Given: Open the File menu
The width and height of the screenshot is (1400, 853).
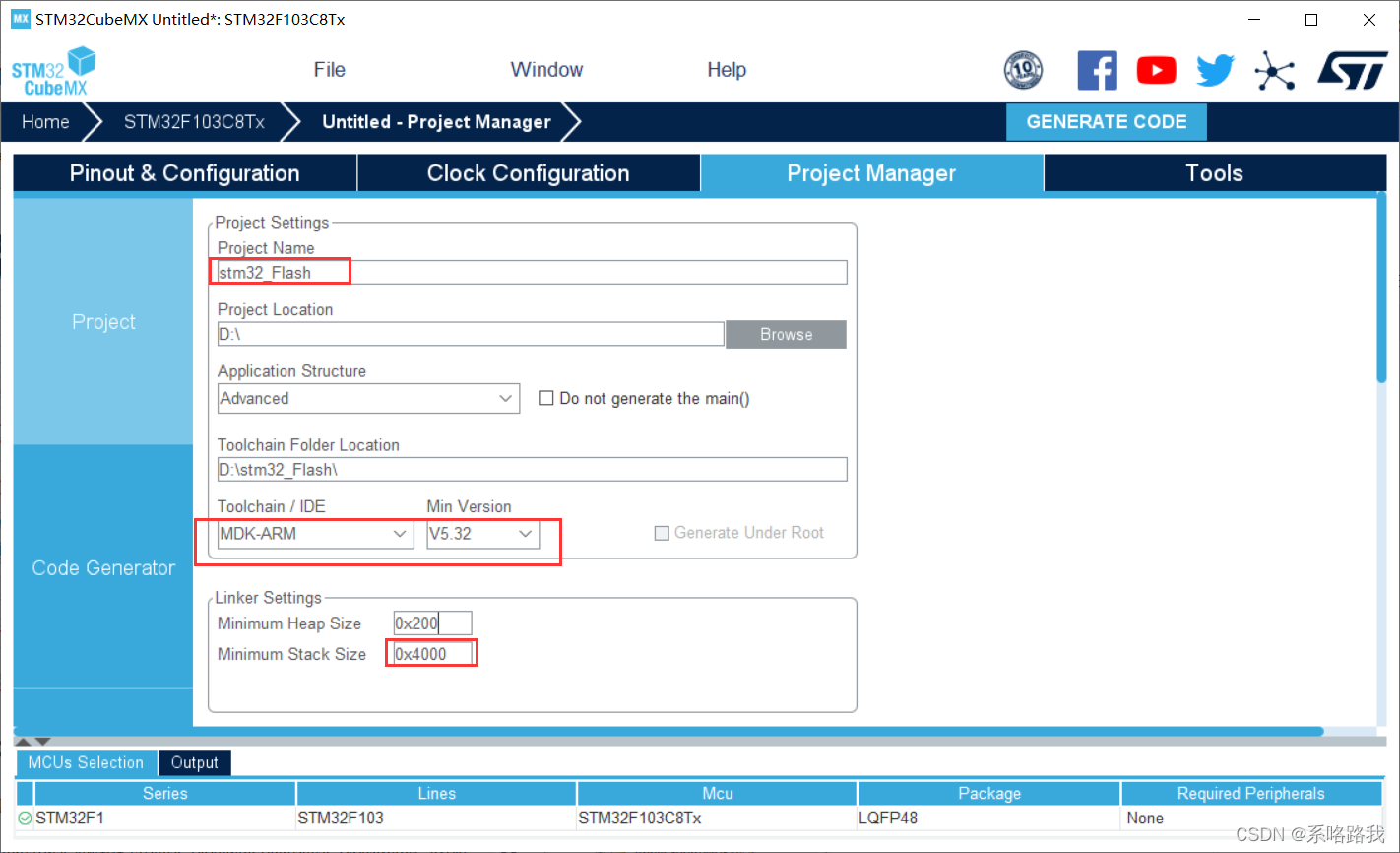Looking at the screenshot, I should pyautogui.click(x=329, y=70).
